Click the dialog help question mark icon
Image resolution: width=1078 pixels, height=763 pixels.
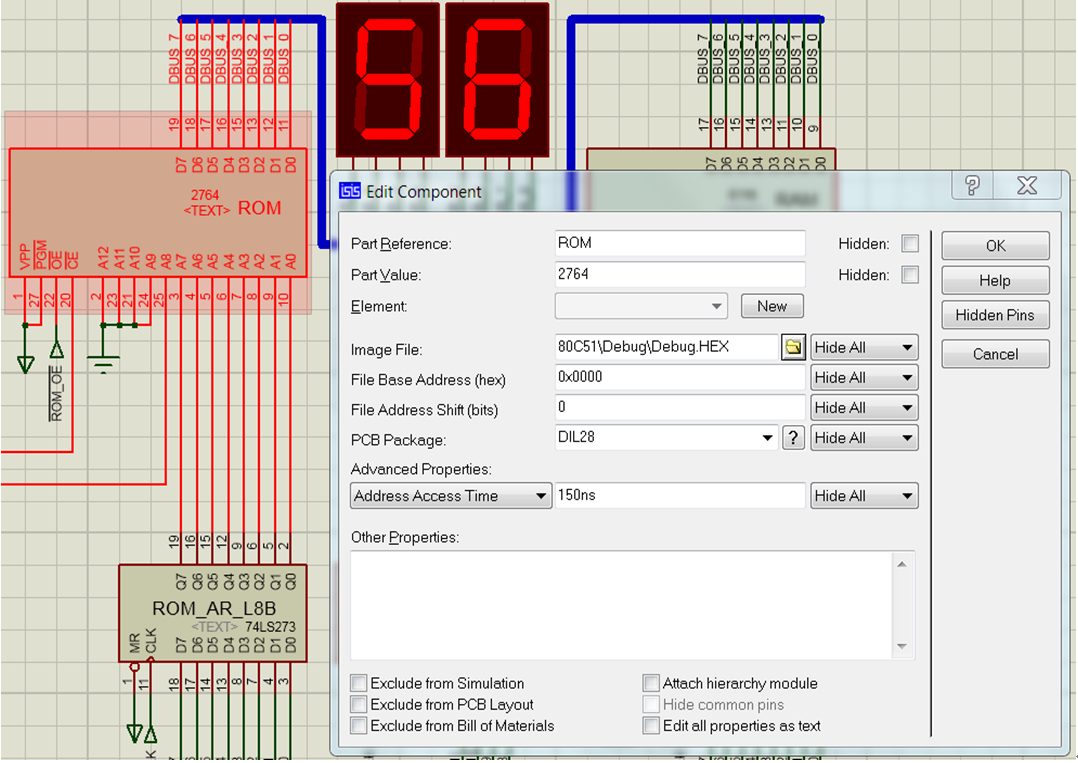click(x=971, y=185)
